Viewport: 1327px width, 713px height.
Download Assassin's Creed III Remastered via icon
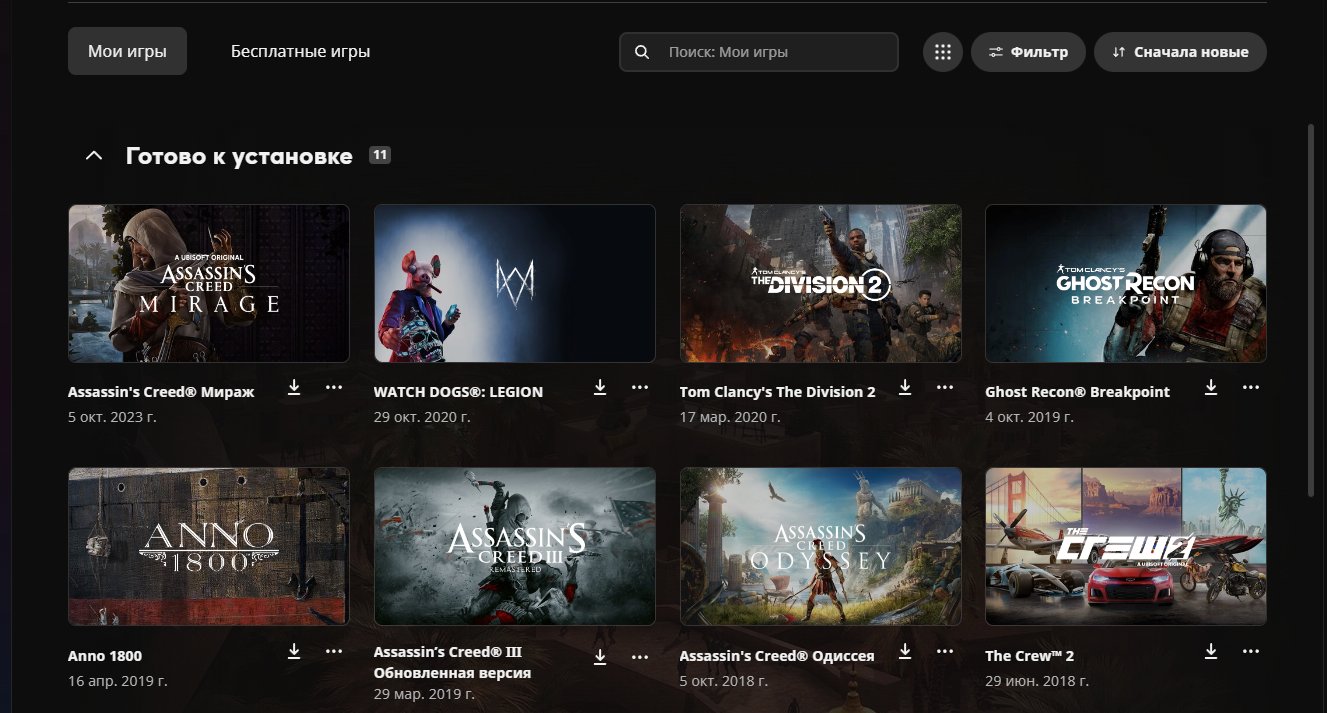(x=600, y=657)
